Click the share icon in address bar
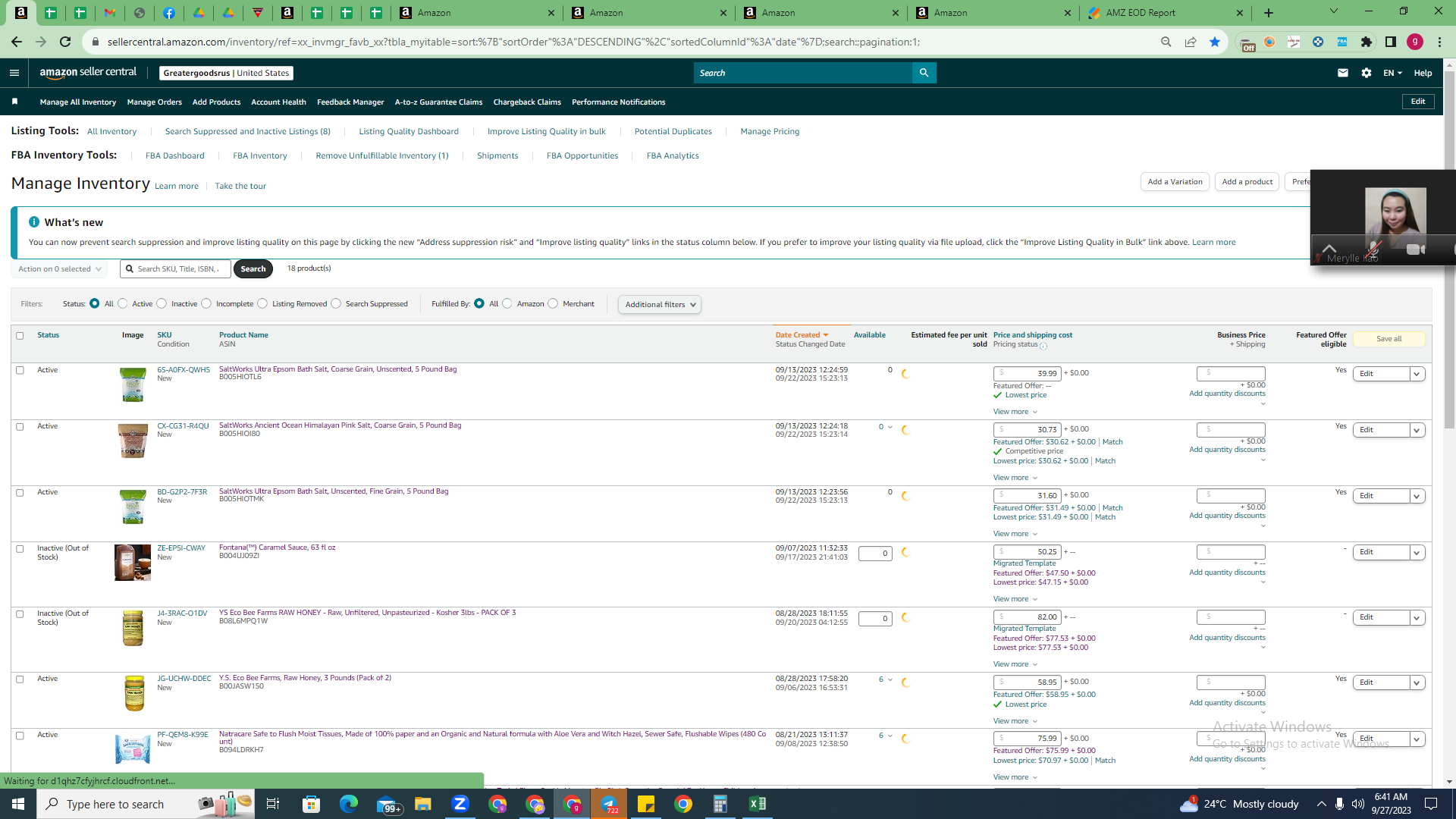Image resolution: width=1456 pixels, height=819 pixels. tap(1191, 42)
